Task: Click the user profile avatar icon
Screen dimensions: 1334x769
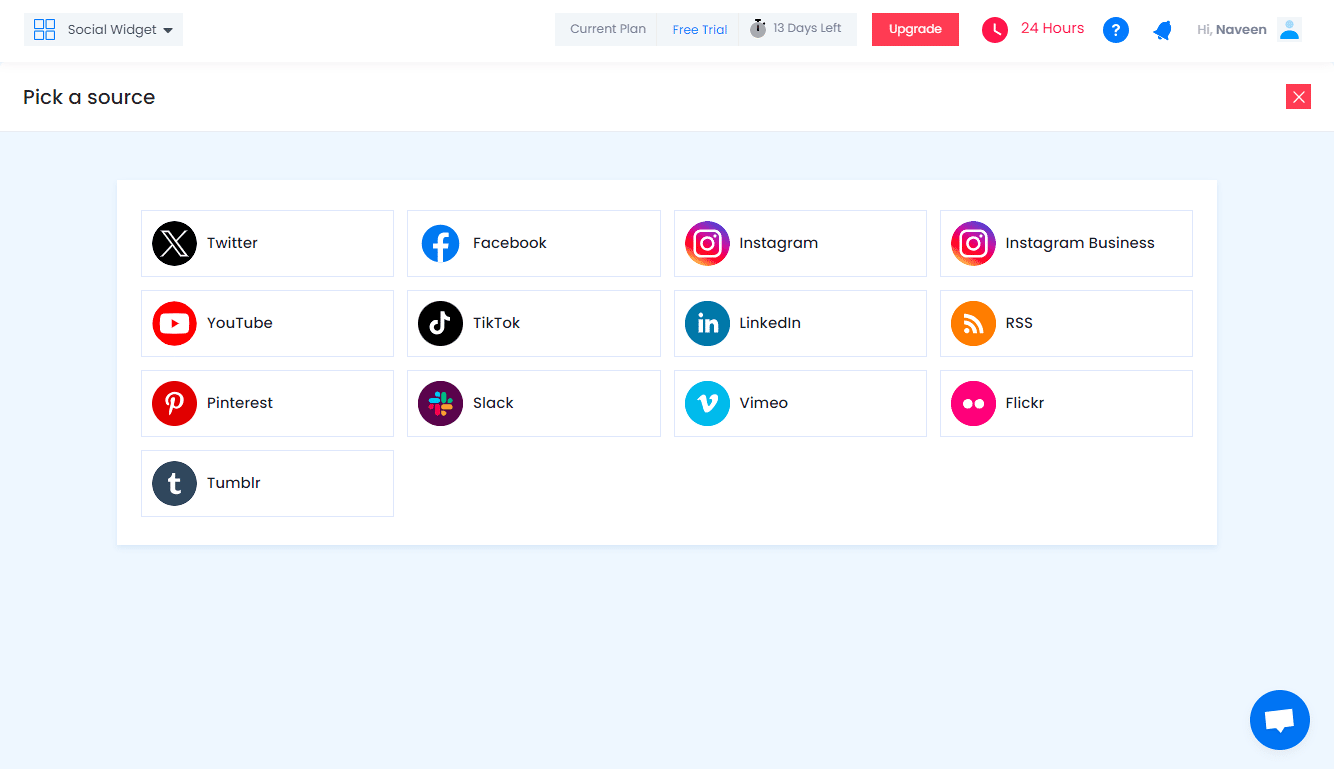Action: (1290, 29)
